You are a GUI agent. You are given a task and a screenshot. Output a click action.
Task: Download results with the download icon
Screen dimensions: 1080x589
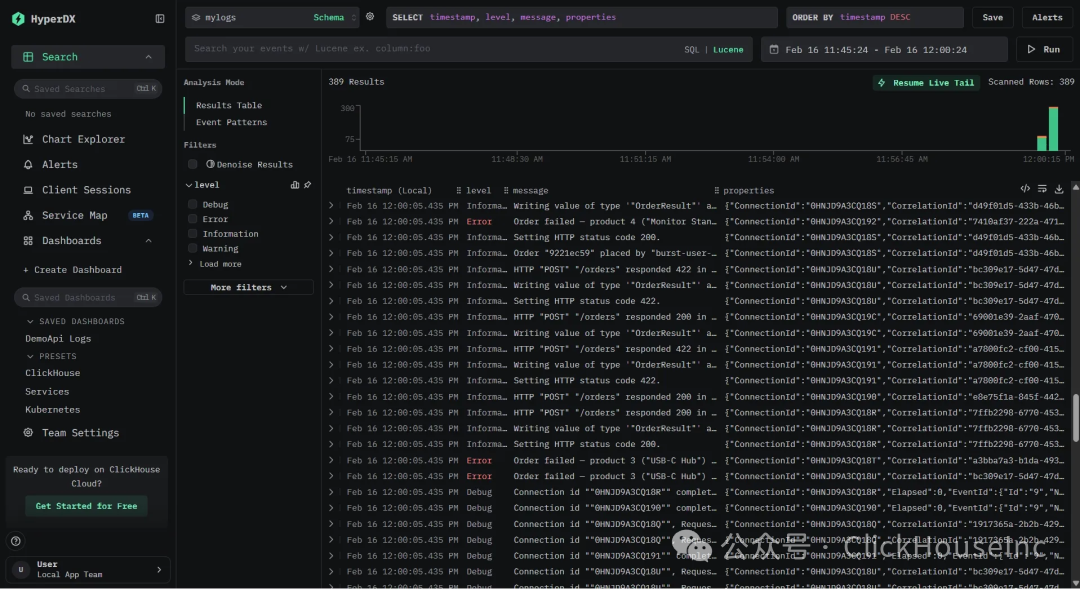click(x=1059, y=189)
